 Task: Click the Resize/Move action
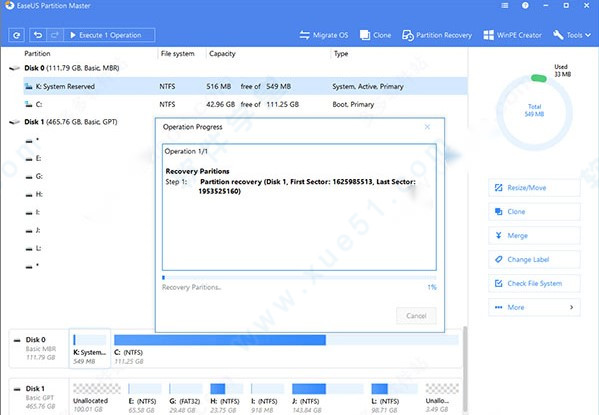[x=534, y=188]
